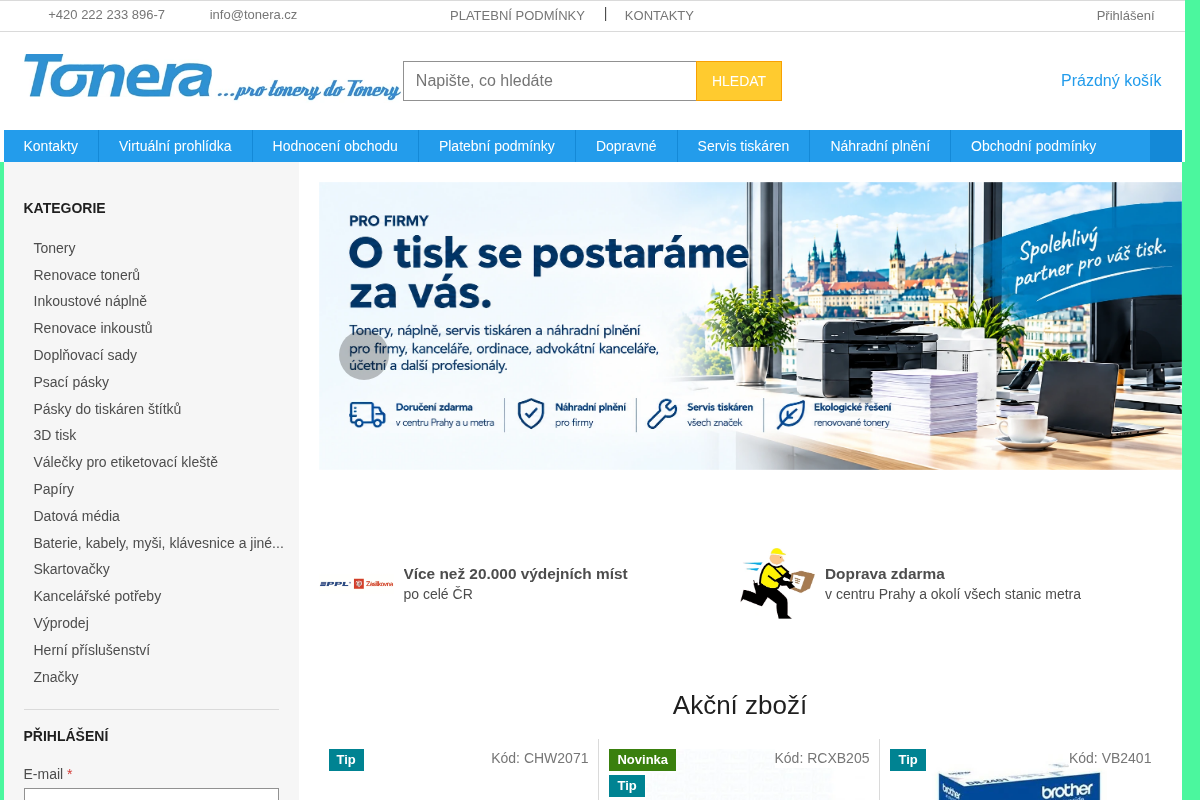
Task: Open Tonery category in sidebar
Action: click(x=54, y=248)
